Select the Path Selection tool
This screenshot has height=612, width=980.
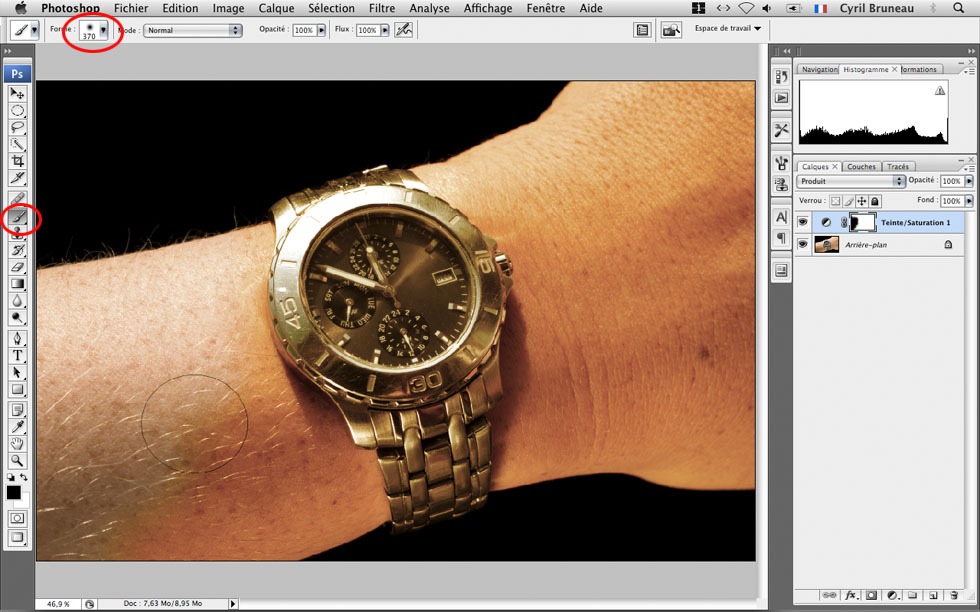[x=18, y=373]
